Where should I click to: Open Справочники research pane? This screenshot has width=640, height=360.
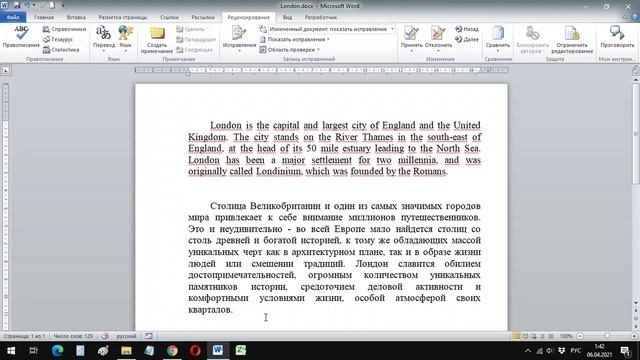tap(64, 29)
